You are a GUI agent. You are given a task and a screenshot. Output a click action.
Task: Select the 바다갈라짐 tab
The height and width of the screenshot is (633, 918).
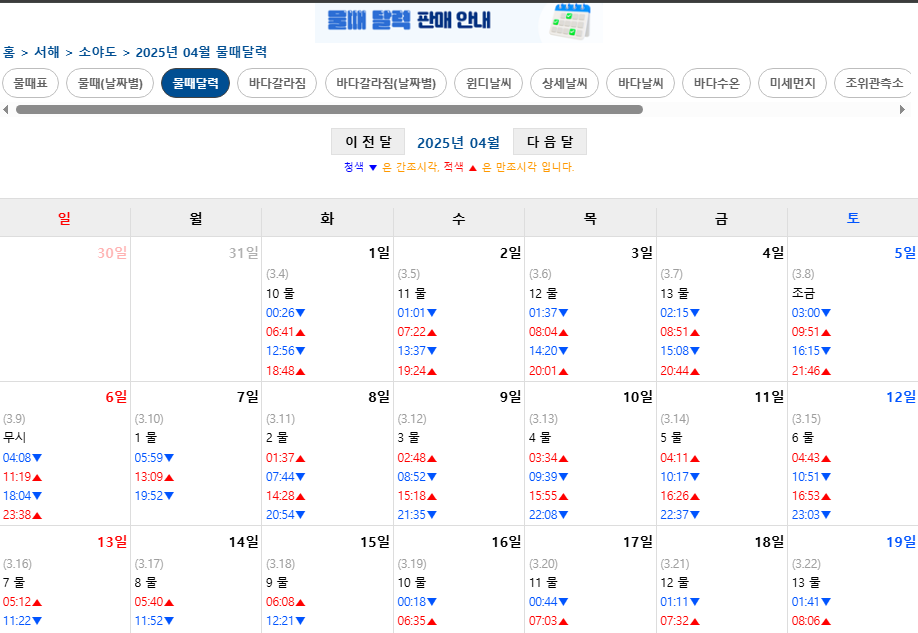[x=279, y=84]
